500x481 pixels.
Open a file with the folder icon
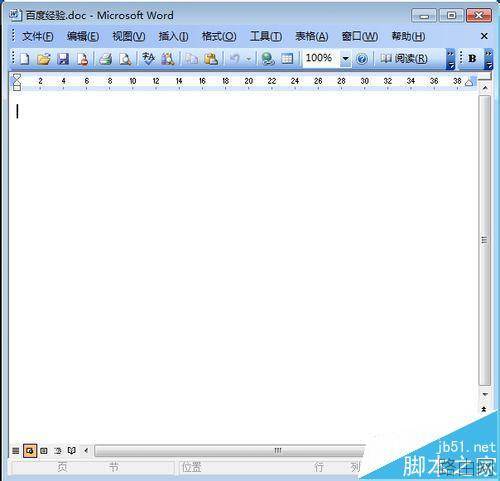[44, 59]
